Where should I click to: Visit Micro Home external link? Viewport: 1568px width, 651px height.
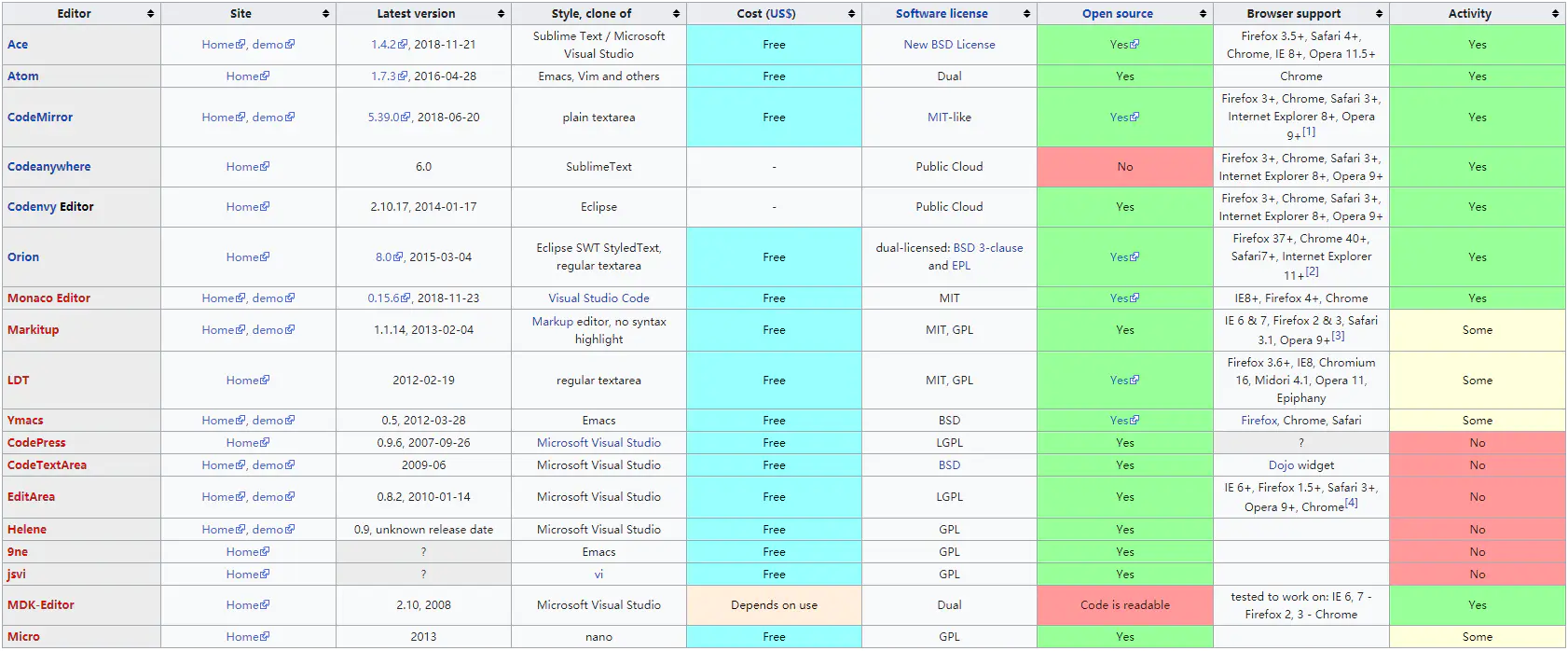coord(248,637)
